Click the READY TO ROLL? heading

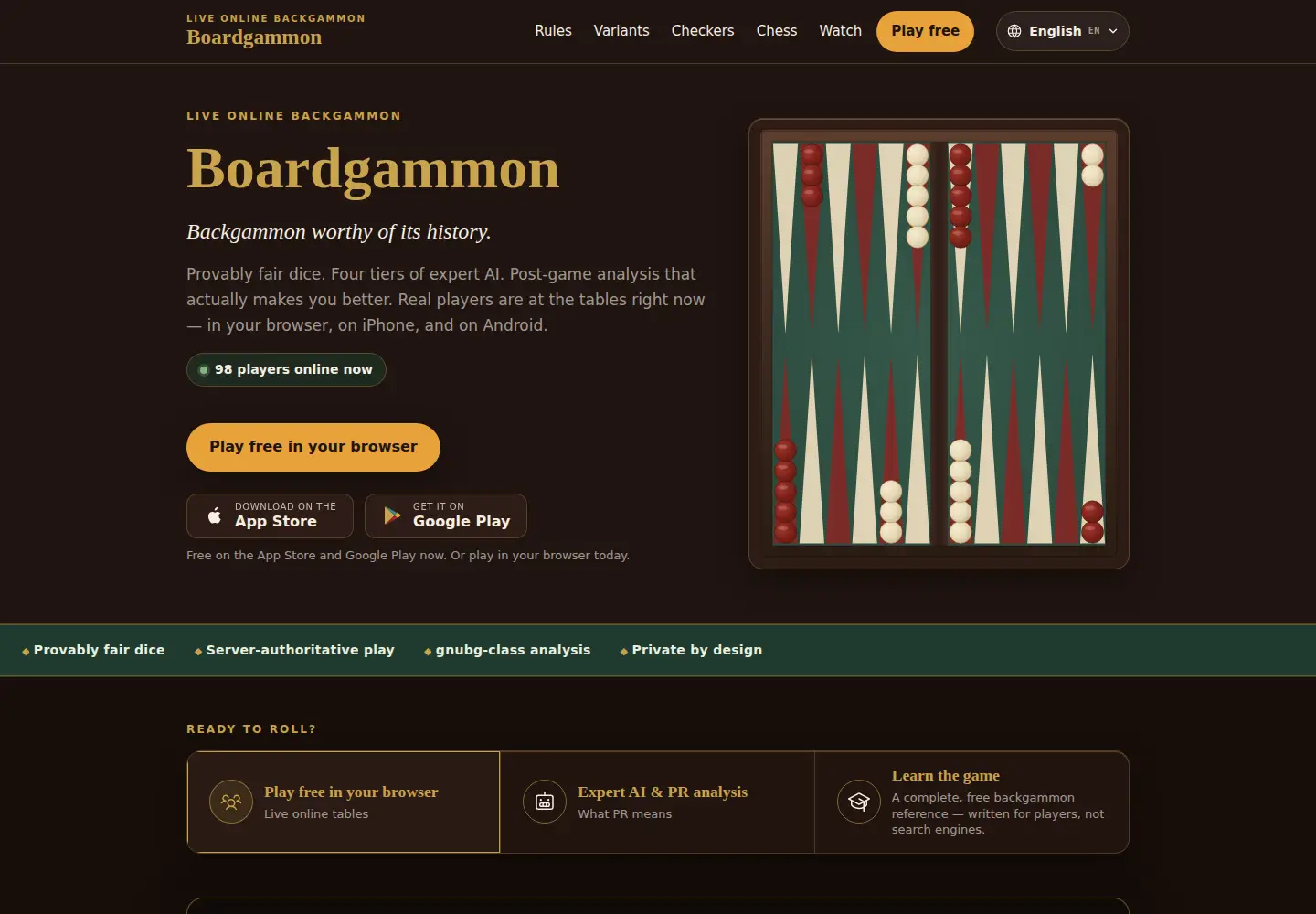[251, 728]
